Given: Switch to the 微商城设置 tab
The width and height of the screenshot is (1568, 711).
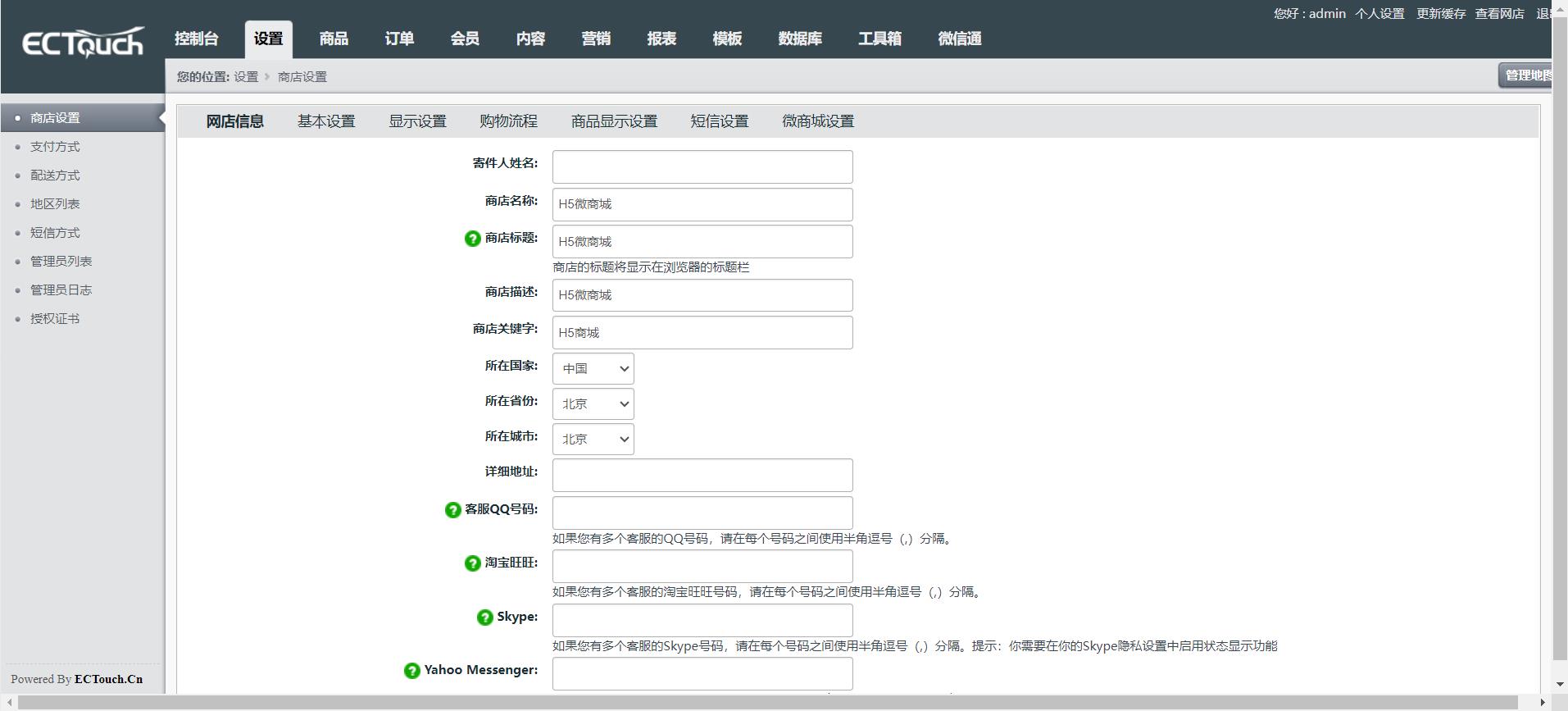Looking at the screenshot, I should pyautogui.click(x=818, y=121).
